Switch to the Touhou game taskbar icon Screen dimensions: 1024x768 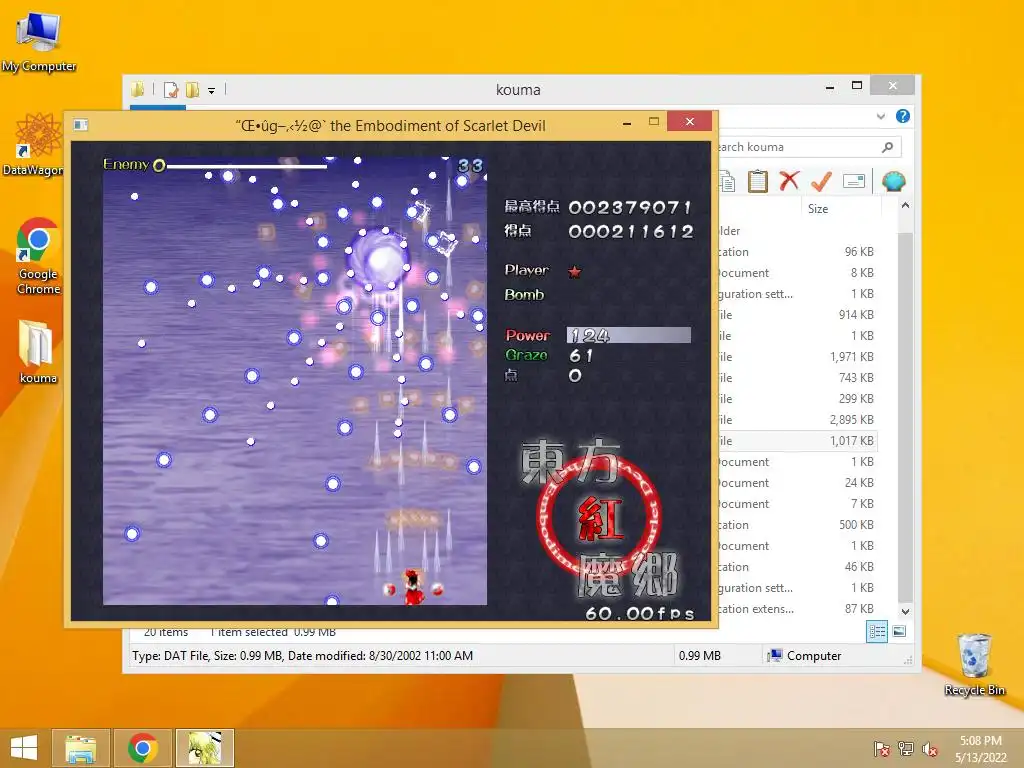coord(204,748)
